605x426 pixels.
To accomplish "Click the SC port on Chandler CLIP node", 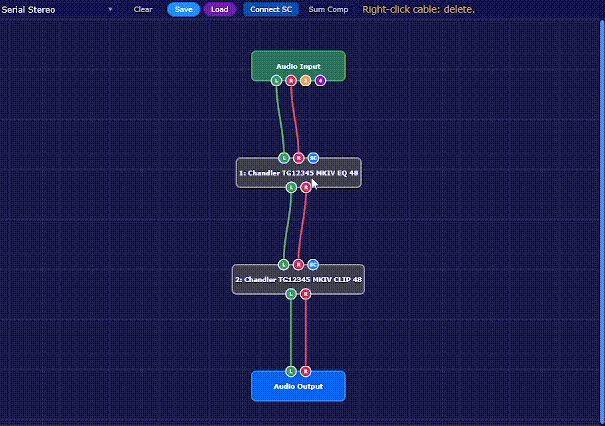I will (313, 265).
